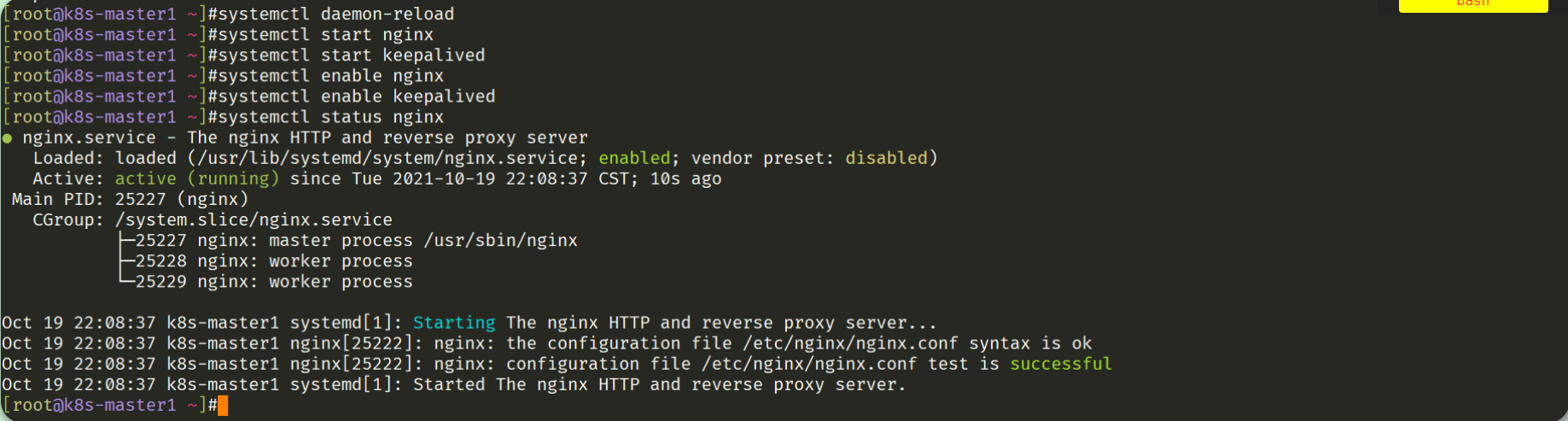Click /etc/nginx/nginx.conf in the 'syntax is ok' line
The width and height of the screenshot is (1568, 421).
[x=850, y=343]
